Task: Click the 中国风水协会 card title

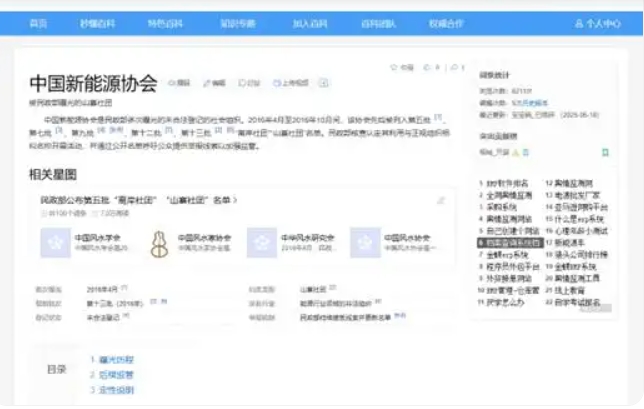Action: 407,238
